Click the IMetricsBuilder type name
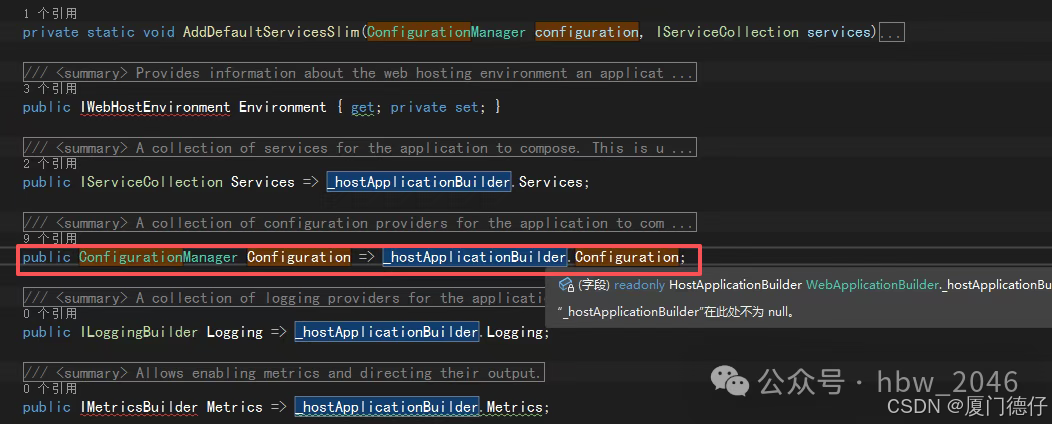1052x424 pixels. [139, 408]
